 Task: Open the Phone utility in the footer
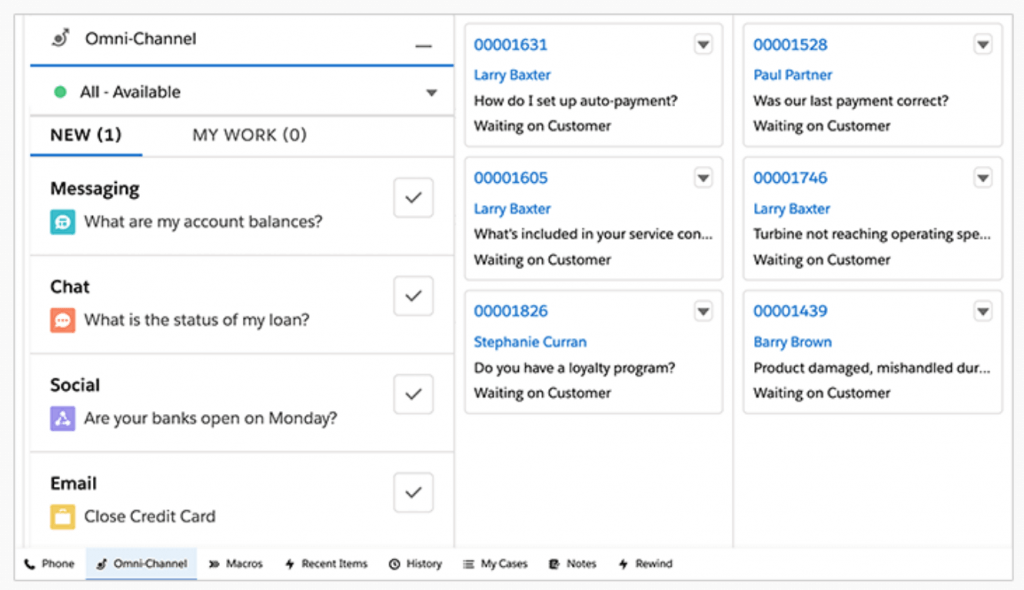tap(48, 563)
